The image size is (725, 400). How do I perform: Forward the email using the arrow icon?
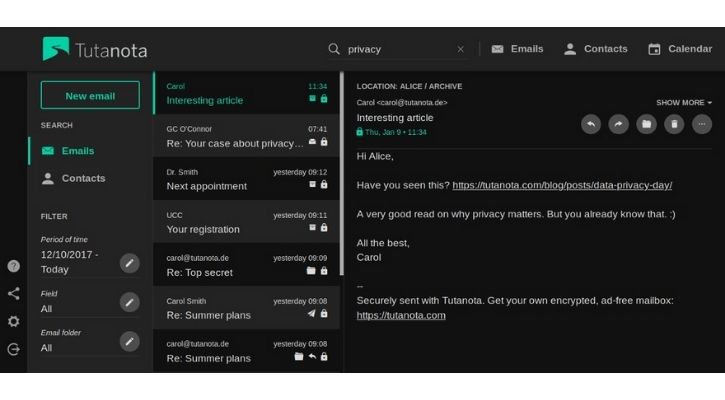coord(619,124)
